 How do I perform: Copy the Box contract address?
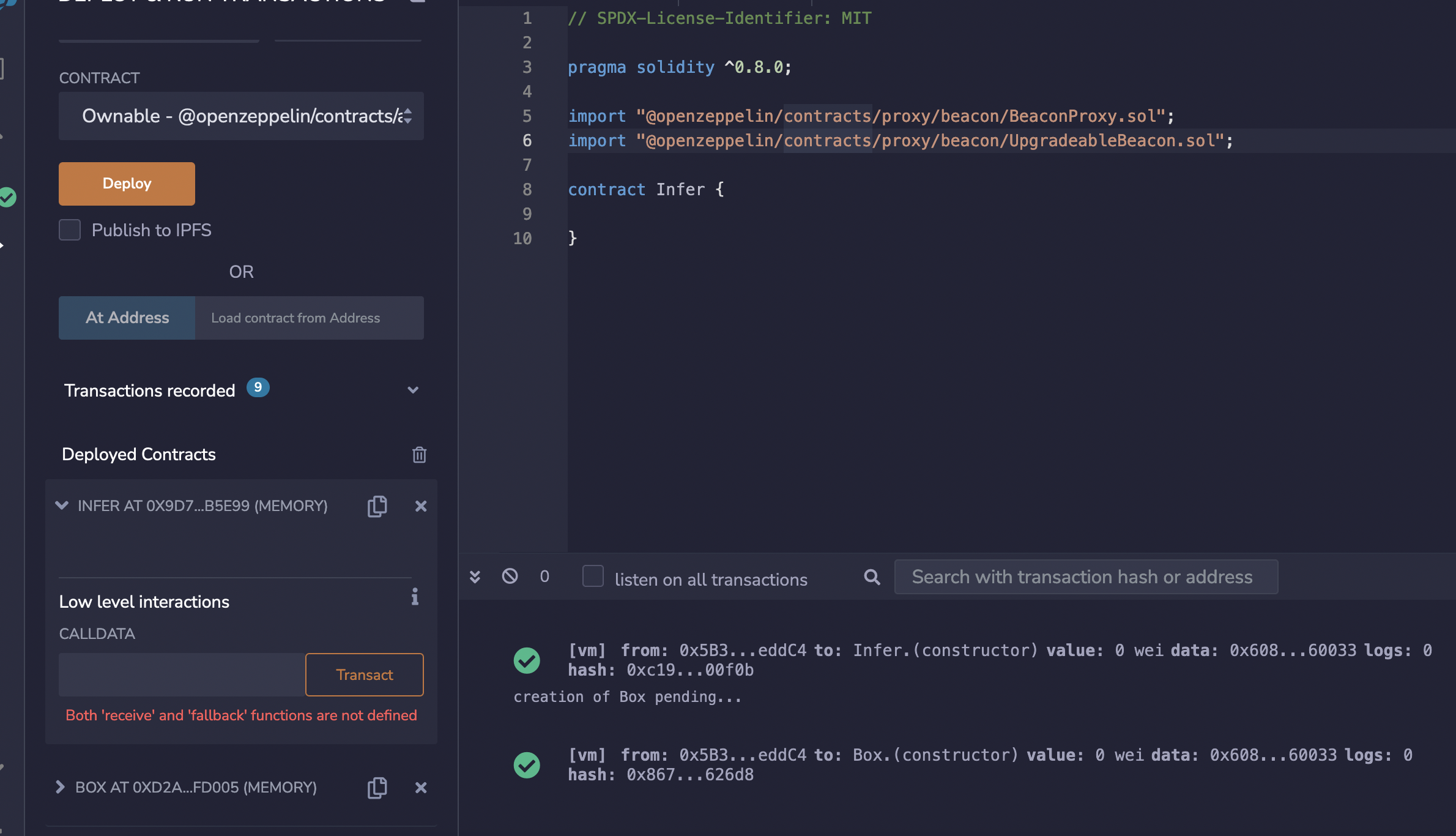pyautogui.click(x=377, y=788)
